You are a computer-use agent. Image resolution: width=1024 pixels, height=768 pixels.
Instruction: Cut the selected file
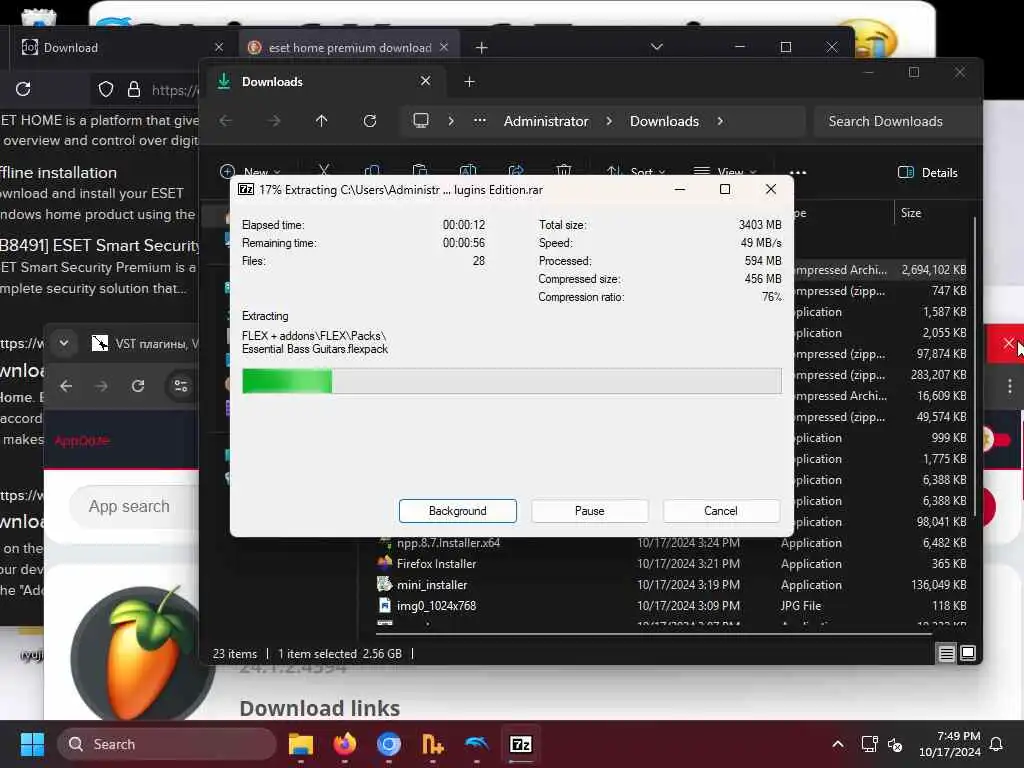pyautogui.click(x=324, y=171)
